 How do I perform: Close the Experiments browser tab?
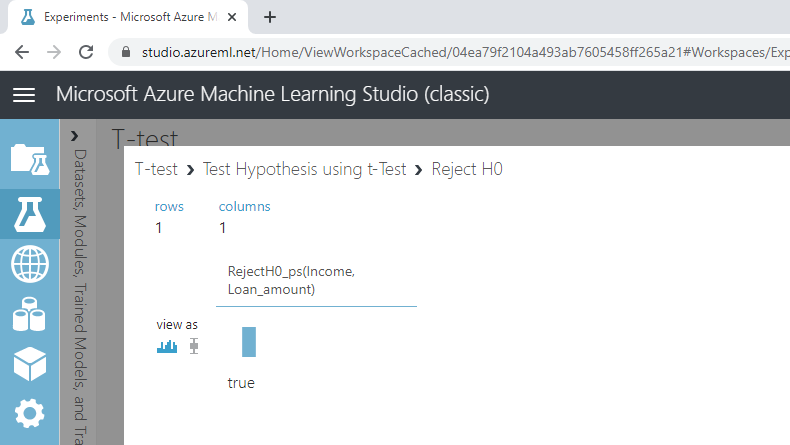[x=232, y=17]
